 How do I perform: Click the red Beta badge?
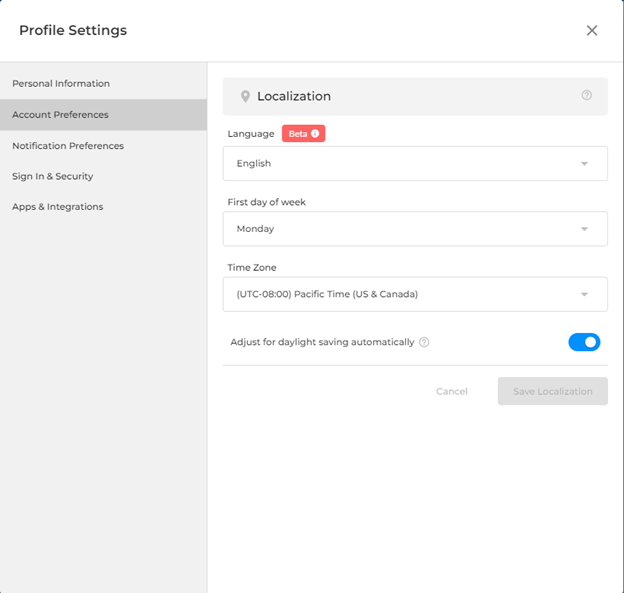303,134
